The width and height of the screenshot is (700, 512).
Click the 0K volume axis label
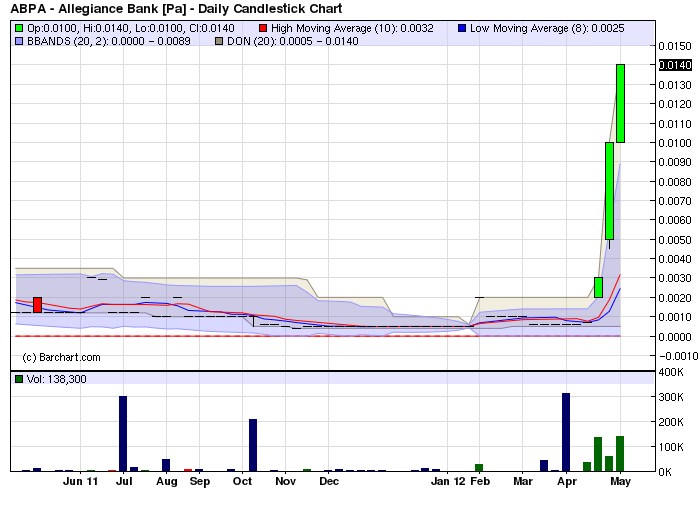tap(665, 472)
